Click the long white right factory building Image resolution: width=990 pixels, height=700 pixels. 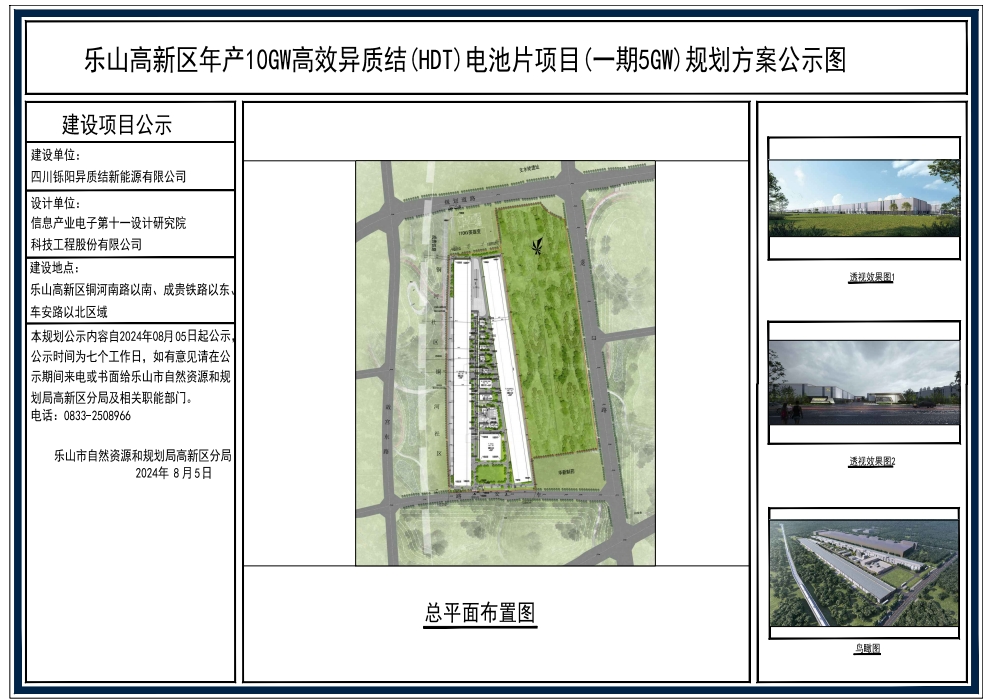point(508,370)
